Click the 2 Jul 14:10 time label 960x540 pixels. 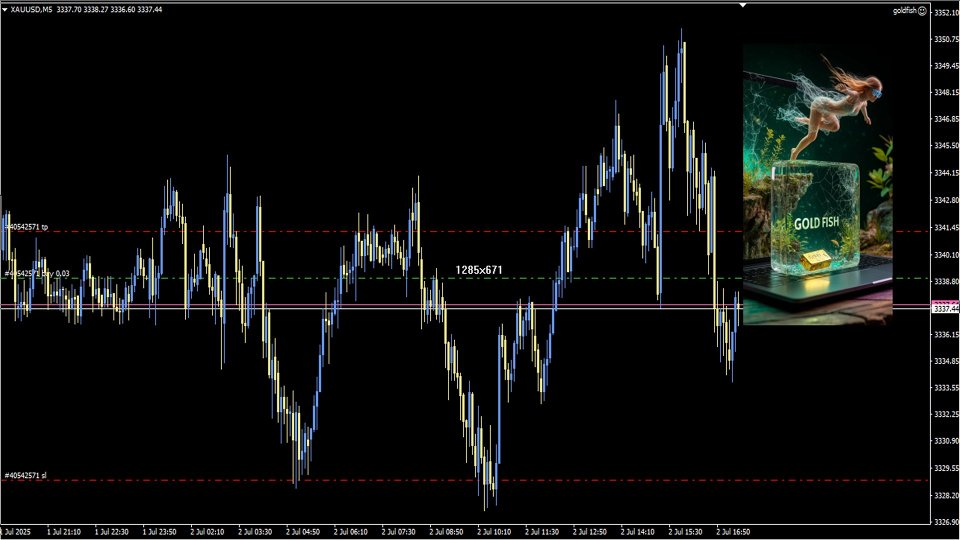coord(637,532)
